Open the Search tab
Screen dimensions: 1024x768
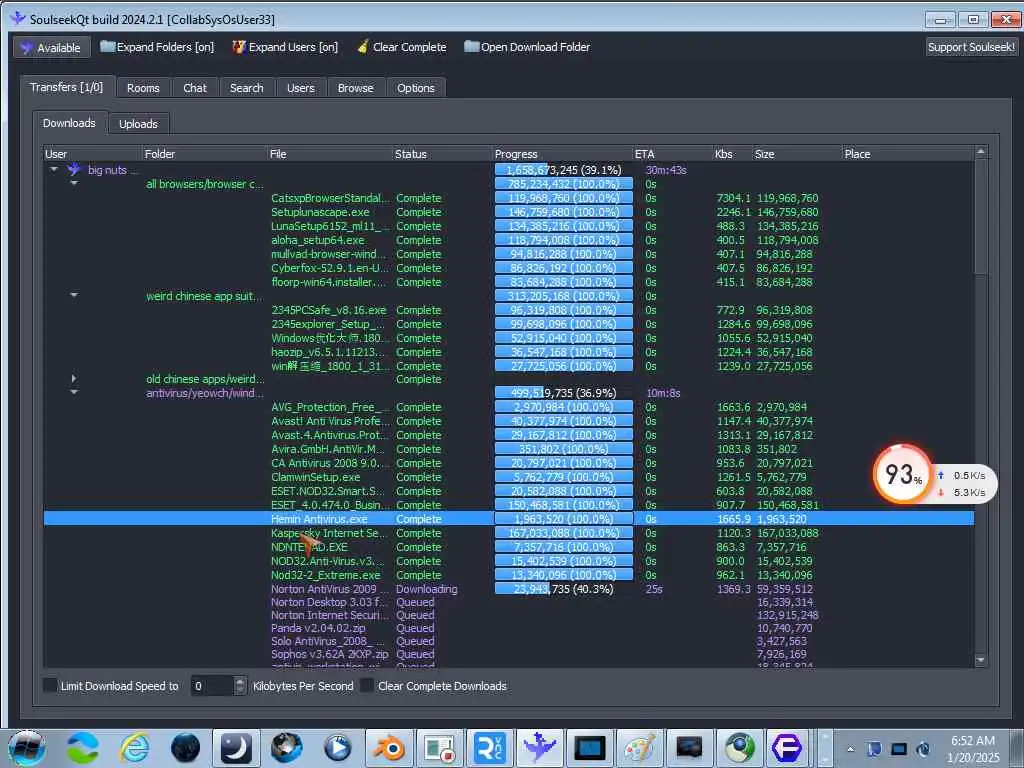click(246, 88)
